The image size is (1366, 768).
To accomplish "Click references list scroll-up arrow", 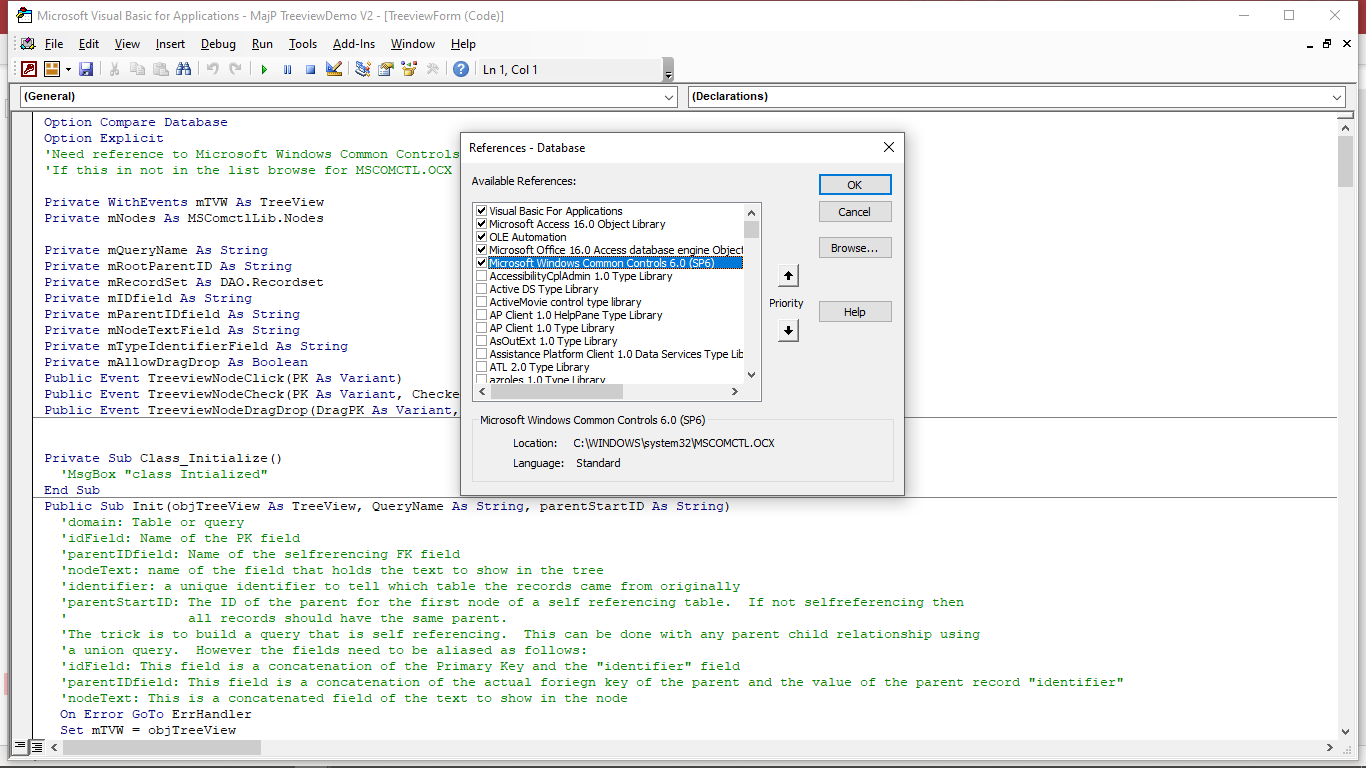I will [x=752, y=212].
